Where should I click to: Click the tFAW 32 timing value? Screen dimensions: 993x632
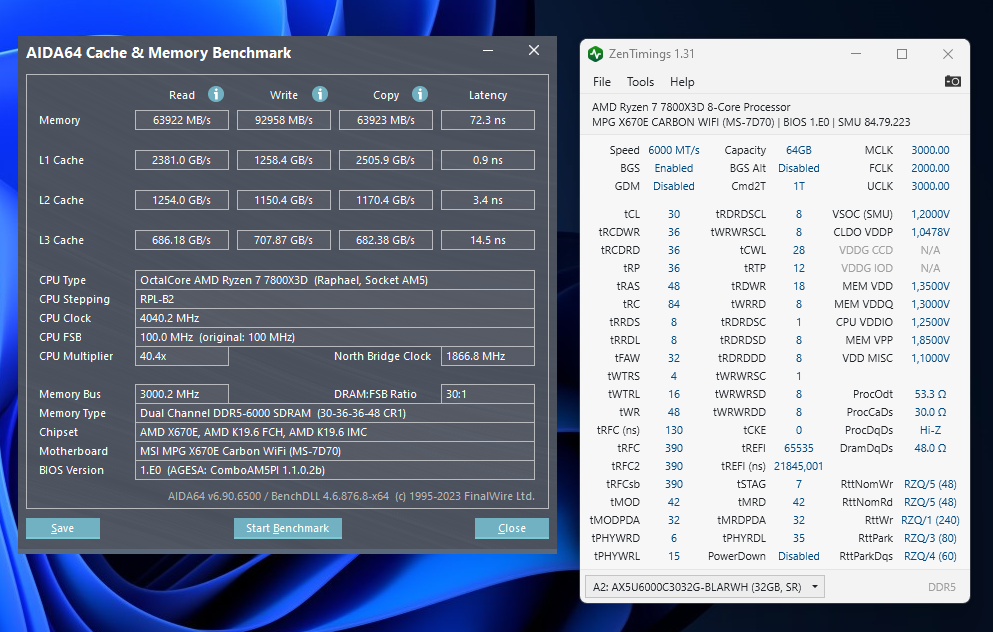pos(674,358)
